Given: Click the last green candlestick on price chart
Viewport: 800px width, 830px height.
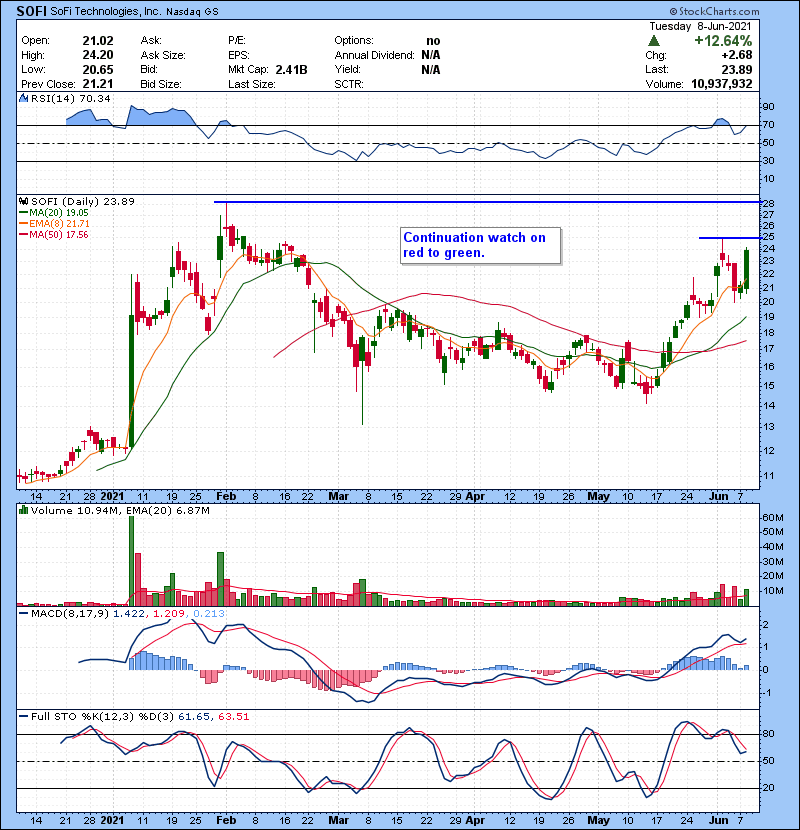Looking at the screenshot, I should pos(747,268).
